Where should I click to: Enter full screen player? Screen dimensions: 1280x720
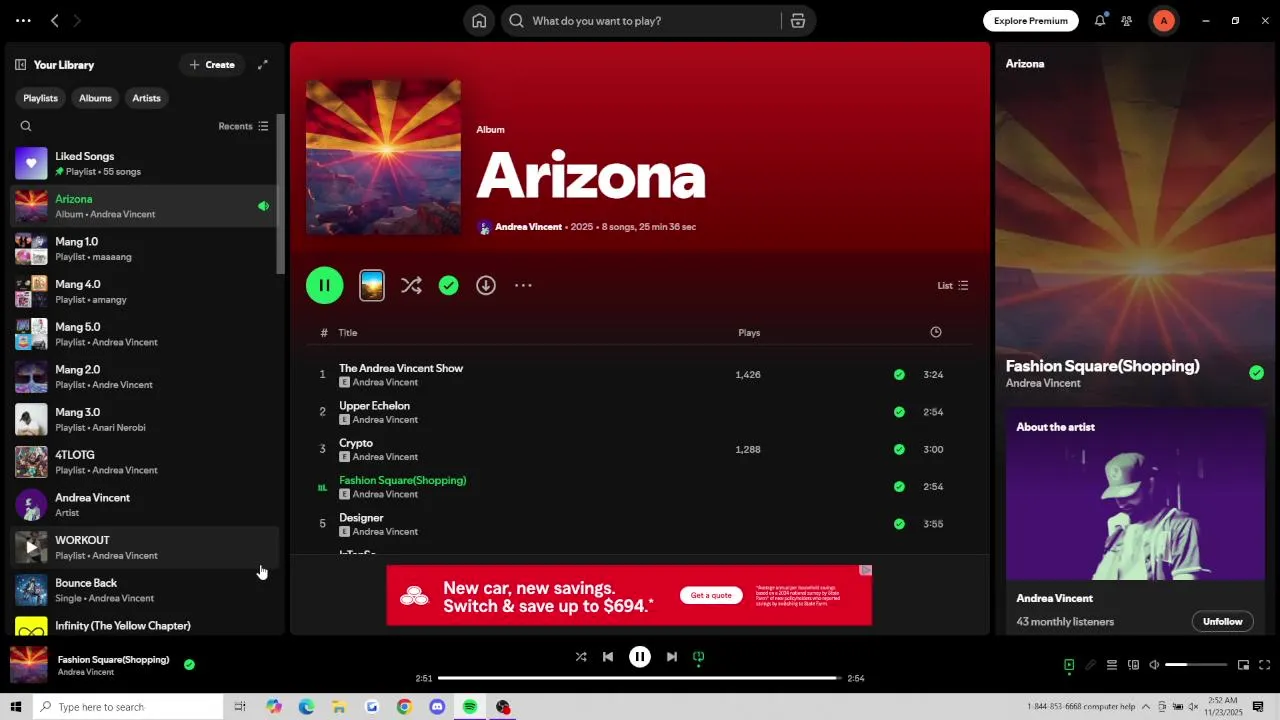click(x=1264, y=665)
